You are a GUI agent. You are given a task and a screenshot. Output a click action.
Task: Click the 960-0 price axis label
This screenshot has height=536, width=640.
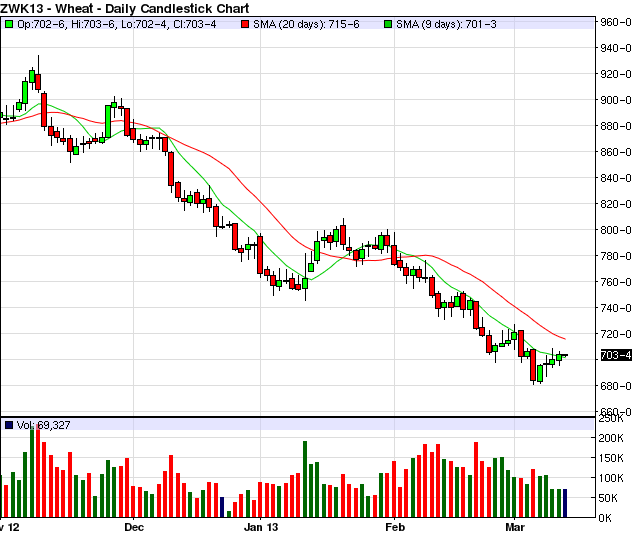point(616,22)
